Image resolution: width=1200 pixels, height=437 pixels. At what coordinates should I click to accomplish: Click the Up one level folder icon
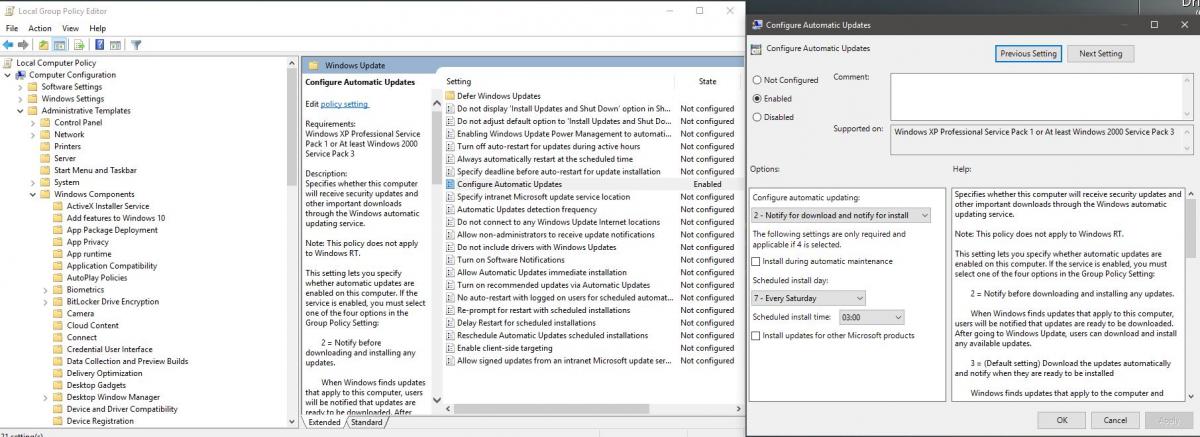tap(44, 45)
